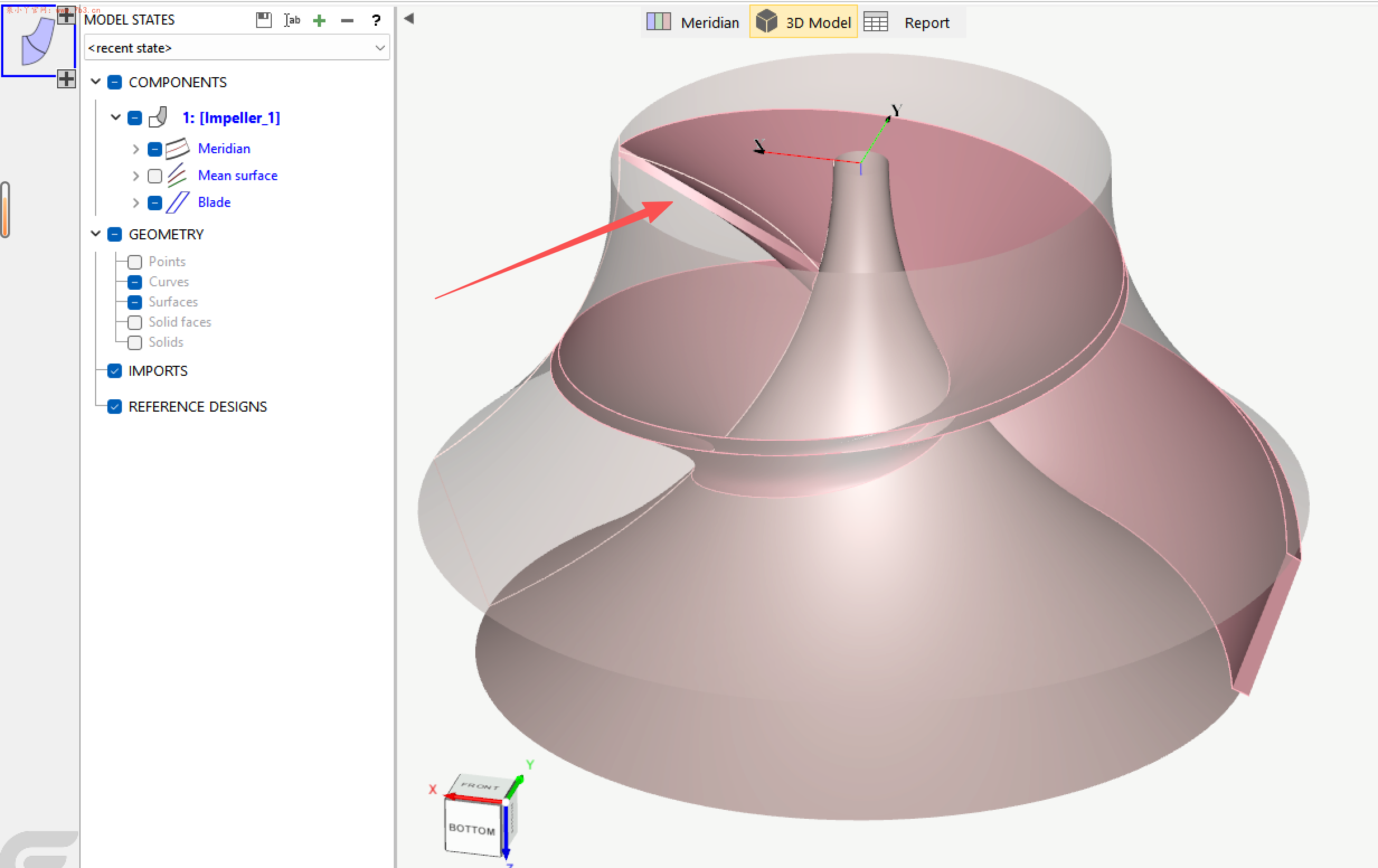Check the Points geometry checkbox
Image resolution: width=1378 pixels, height=868 pixels.
pyautogui.click(x=134, y=262)
